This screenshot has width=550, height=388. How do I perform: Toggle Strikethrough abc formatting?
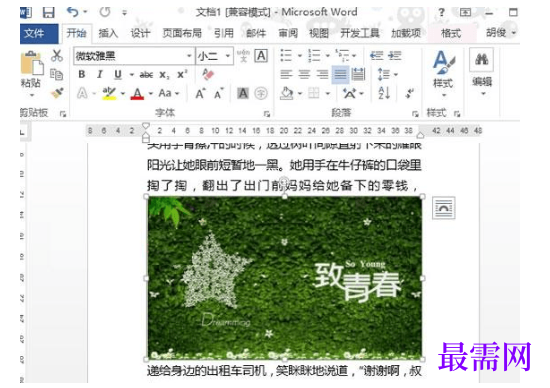[x=146, y=75]
